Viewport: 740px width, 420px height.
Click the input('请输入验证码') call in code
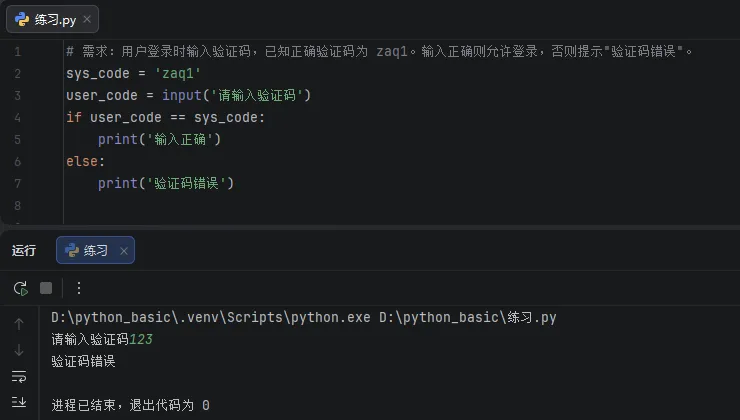236,95
